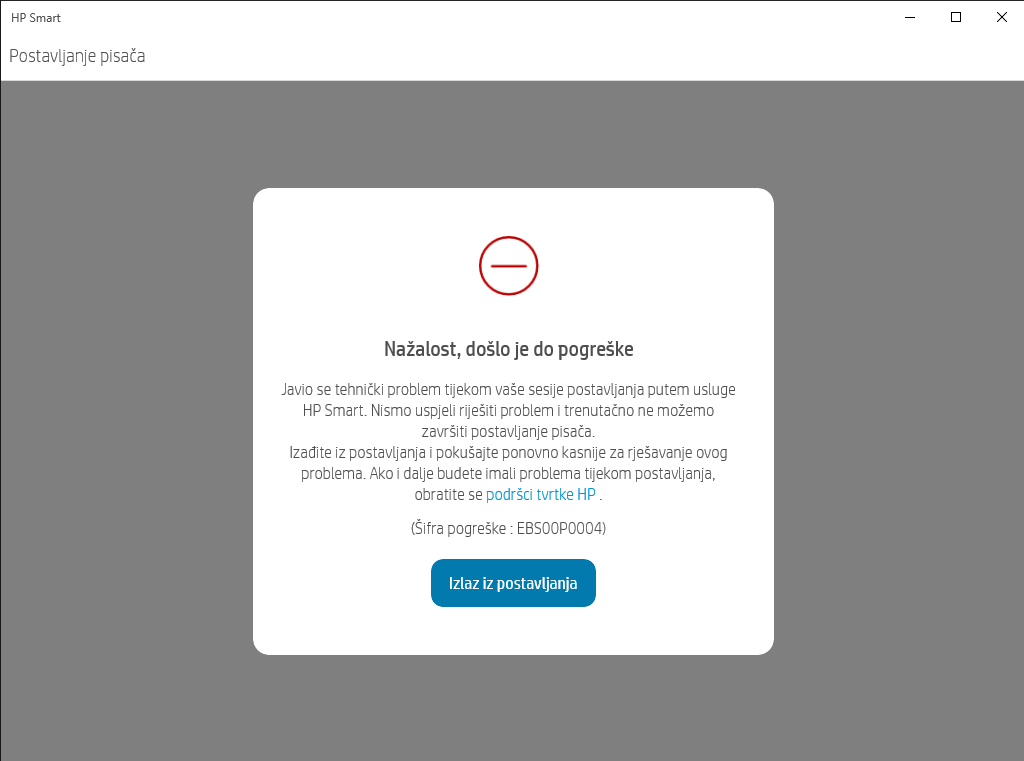Maximize the HP Smart window
This screenshot has width=1024, height=761.
click(955, 18)
